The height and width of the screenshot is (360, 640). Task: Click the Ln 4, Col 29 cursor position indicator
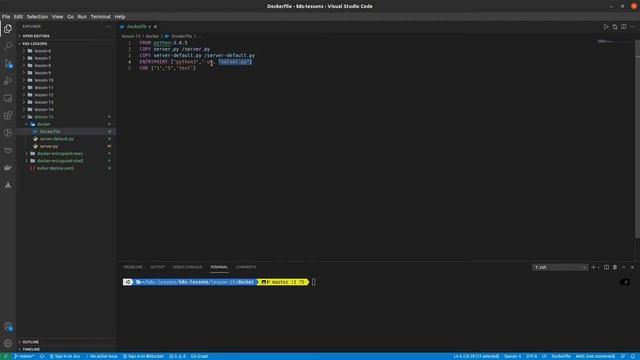[x=476, y=356]
